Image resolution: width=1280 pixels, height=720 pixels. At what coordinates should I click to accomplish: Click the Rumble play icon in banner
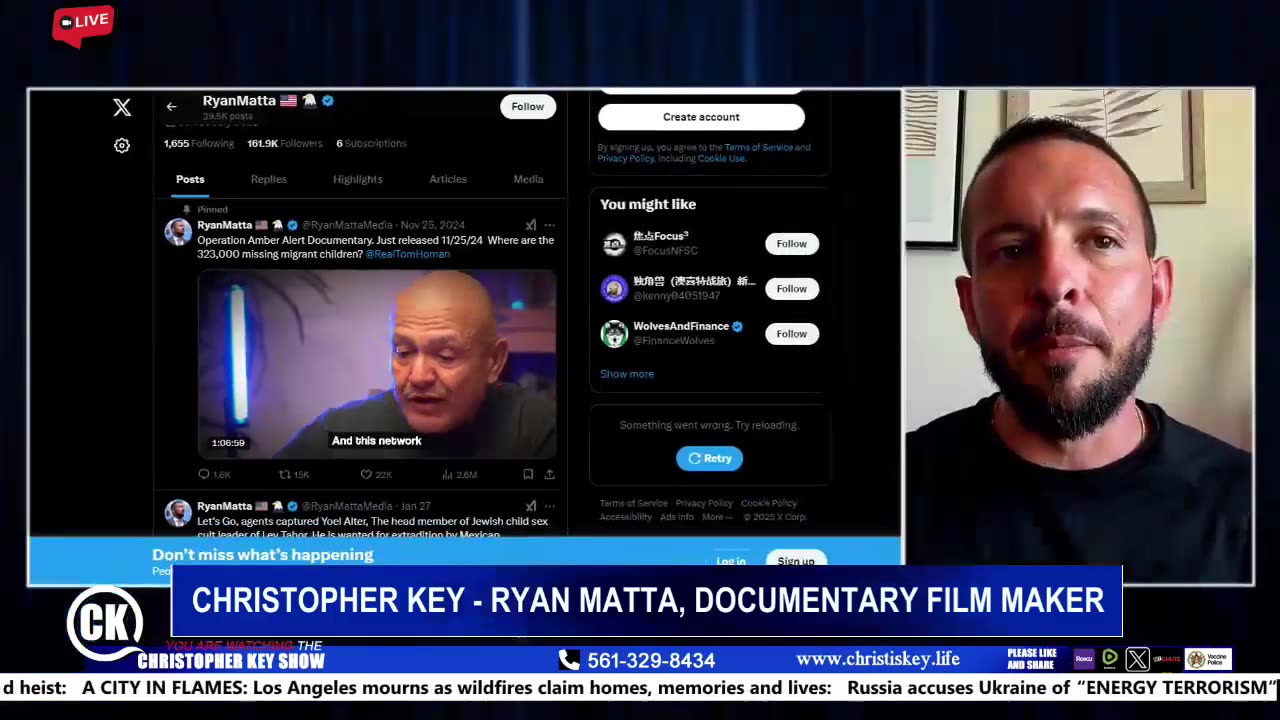[1110, 659]
